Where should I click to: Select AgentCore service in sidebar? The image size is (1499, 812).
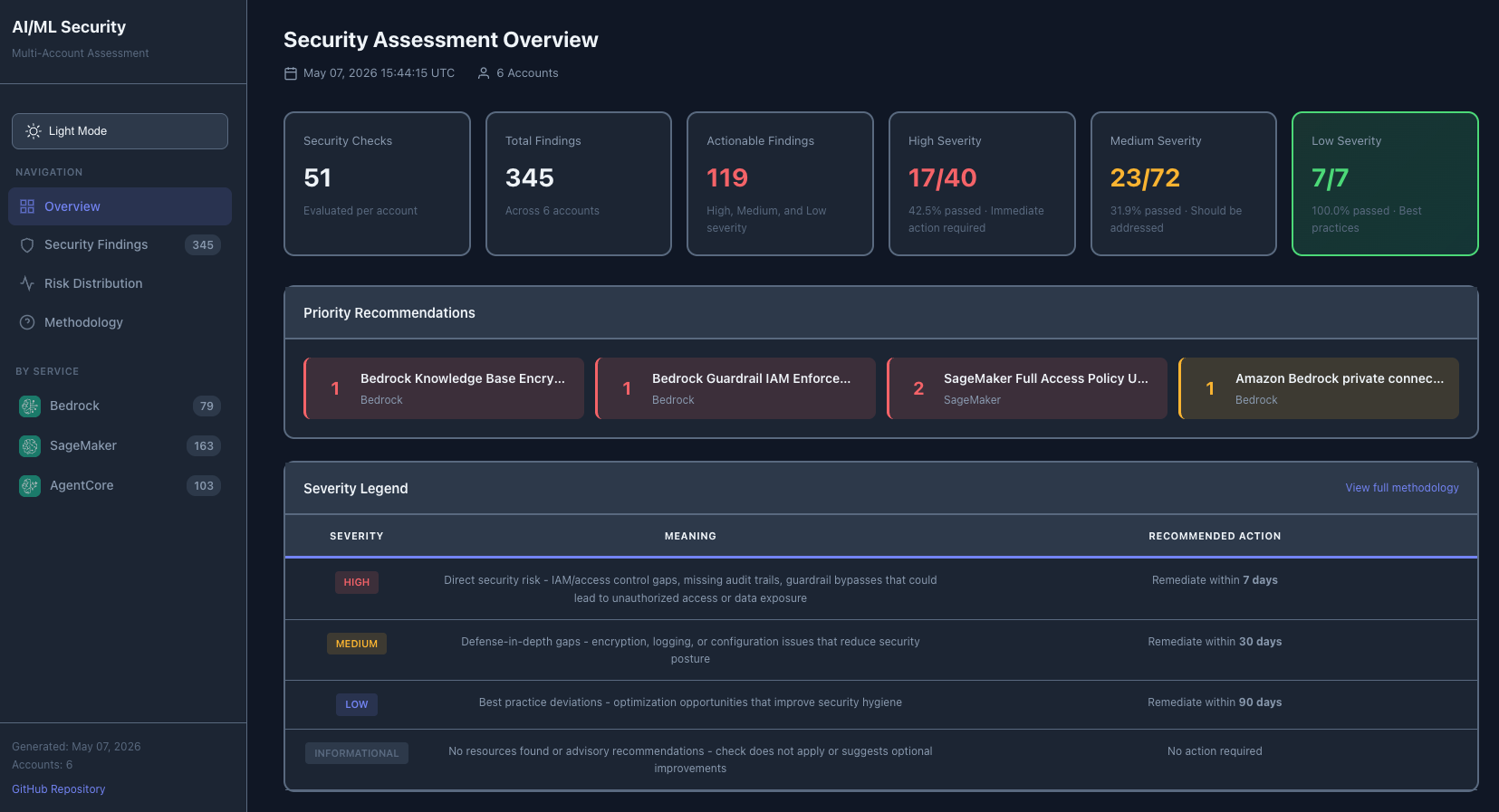pos(120,485)
